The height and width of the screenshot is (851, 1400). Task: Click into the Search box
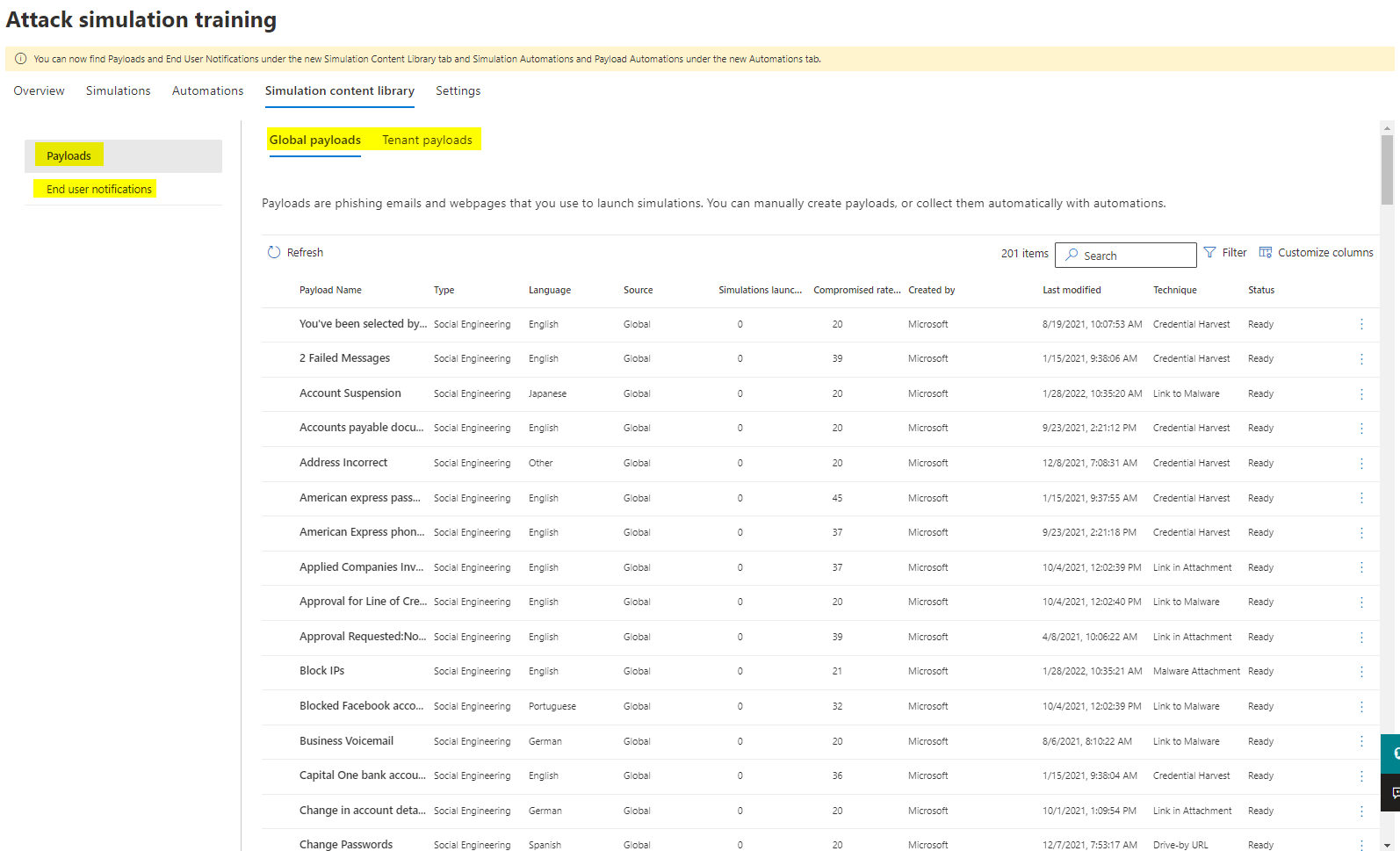[1126, 255]
